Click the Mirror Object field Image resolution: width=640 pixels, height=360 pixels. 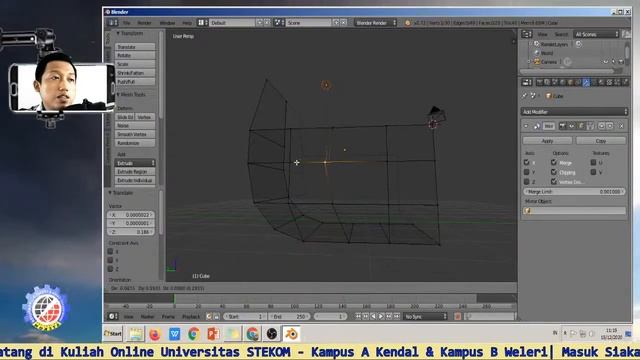tap(574, 211)
